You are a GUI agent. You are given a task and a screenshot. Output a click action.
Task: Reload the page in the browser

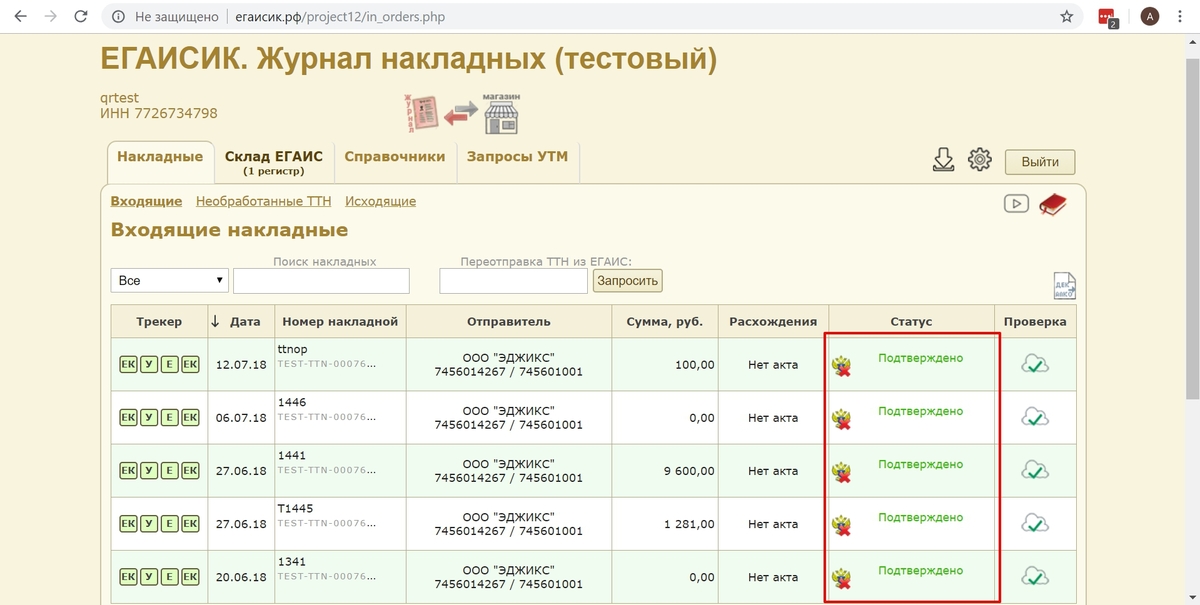tap(81, 16)
